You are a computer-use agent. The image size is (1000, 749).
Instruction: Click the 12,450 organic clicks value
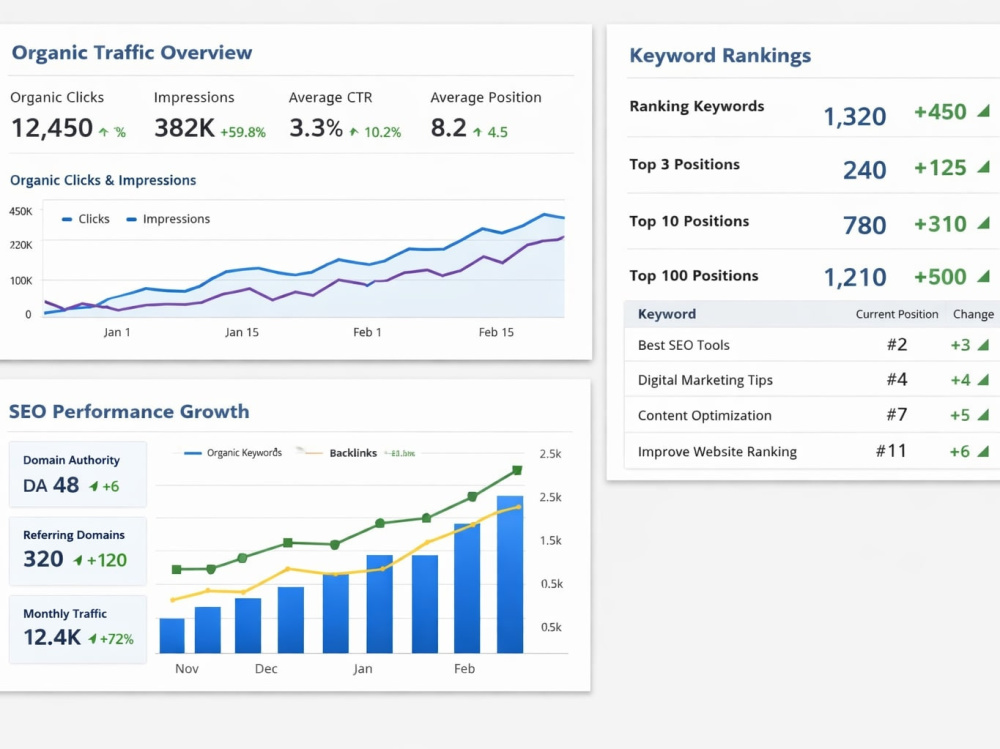(x=52, y=128)
